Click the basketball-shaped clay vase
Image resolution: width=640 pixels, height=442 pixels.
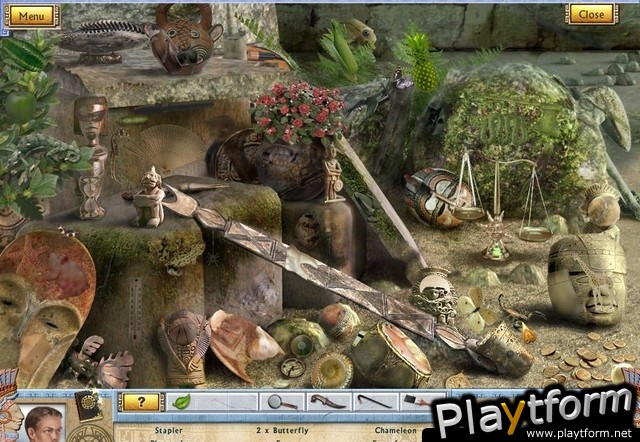pyautogui.click(x=184, y=347)
